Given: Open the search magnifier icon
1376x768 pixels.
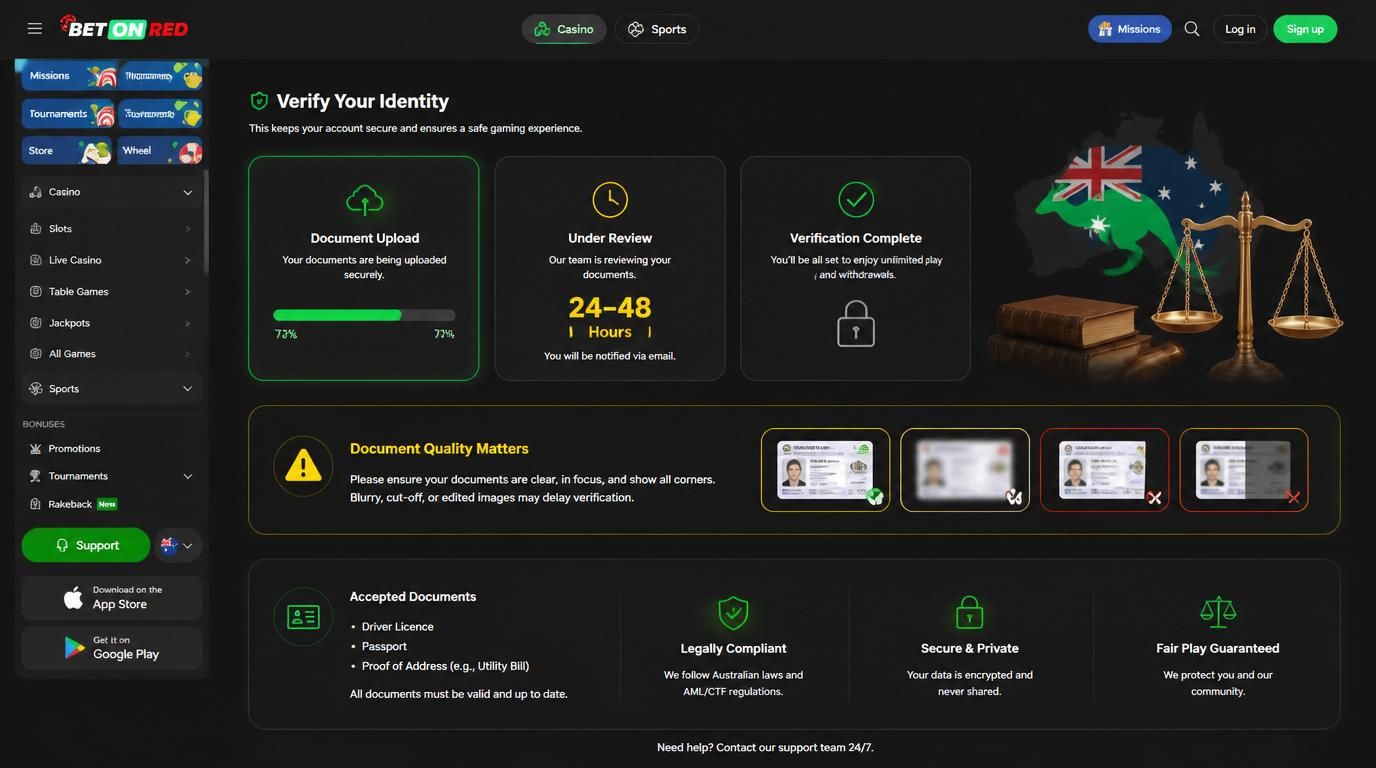Looking at the screenshot, I should coord(1192,29).
